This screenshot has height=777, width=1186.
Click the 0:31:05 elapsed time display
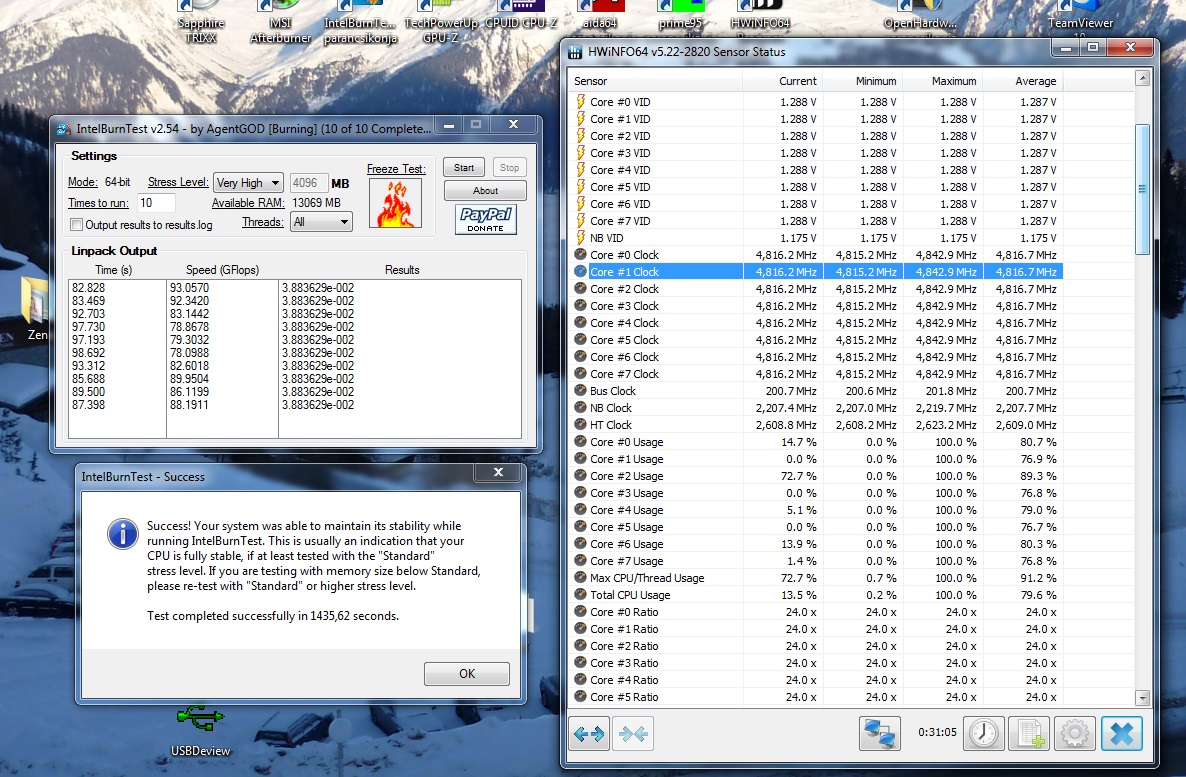937,732
